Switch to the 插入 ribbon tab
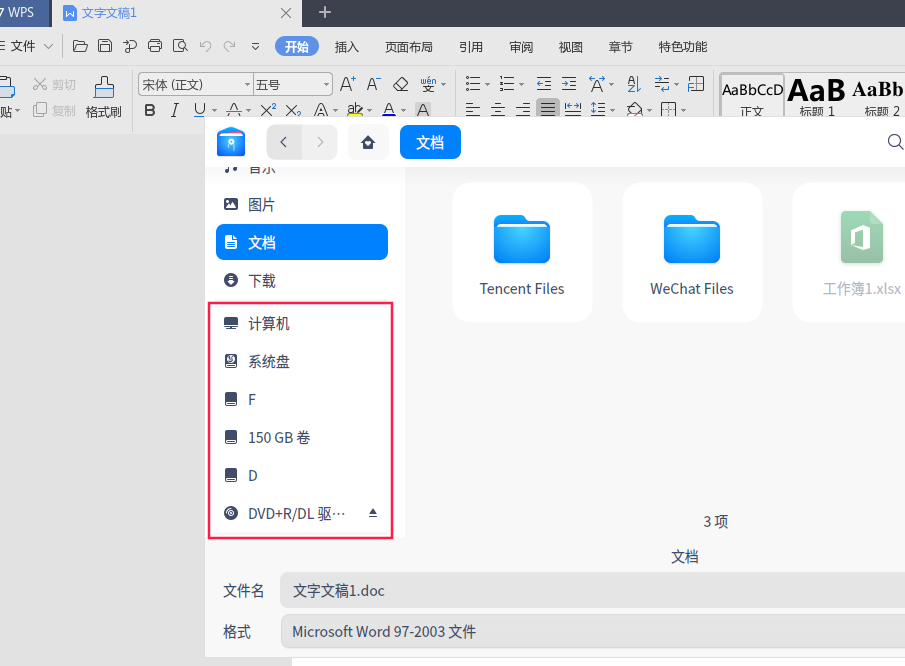The width and height of the screenshot is (905, 666). click(346, 47)
